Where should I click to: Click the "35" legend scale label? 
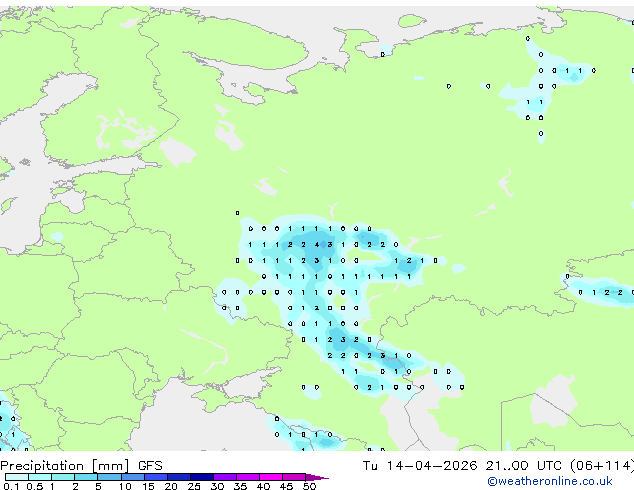tap(240, 486)
